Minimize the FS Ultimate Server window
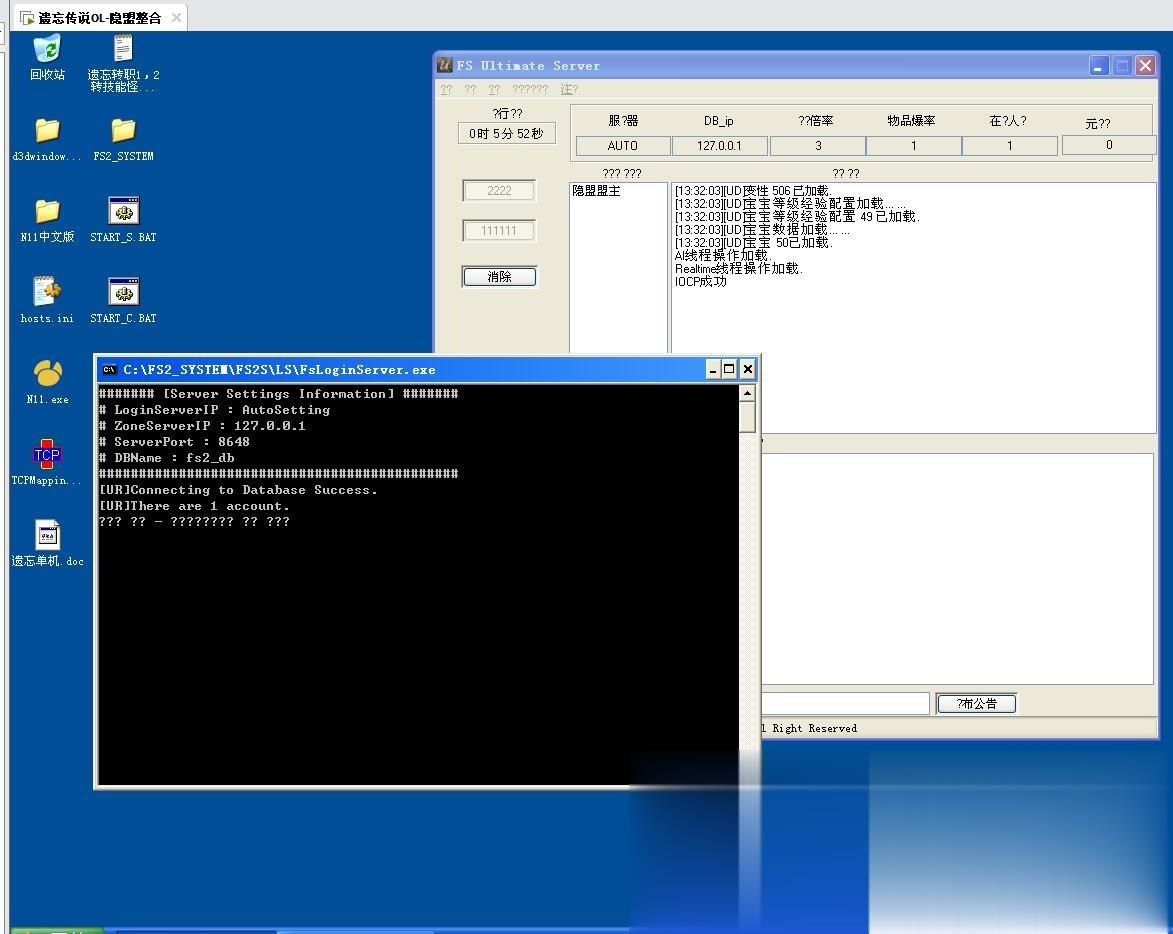This screenshot has width=1173, height=934. [x=1098, y=66]
